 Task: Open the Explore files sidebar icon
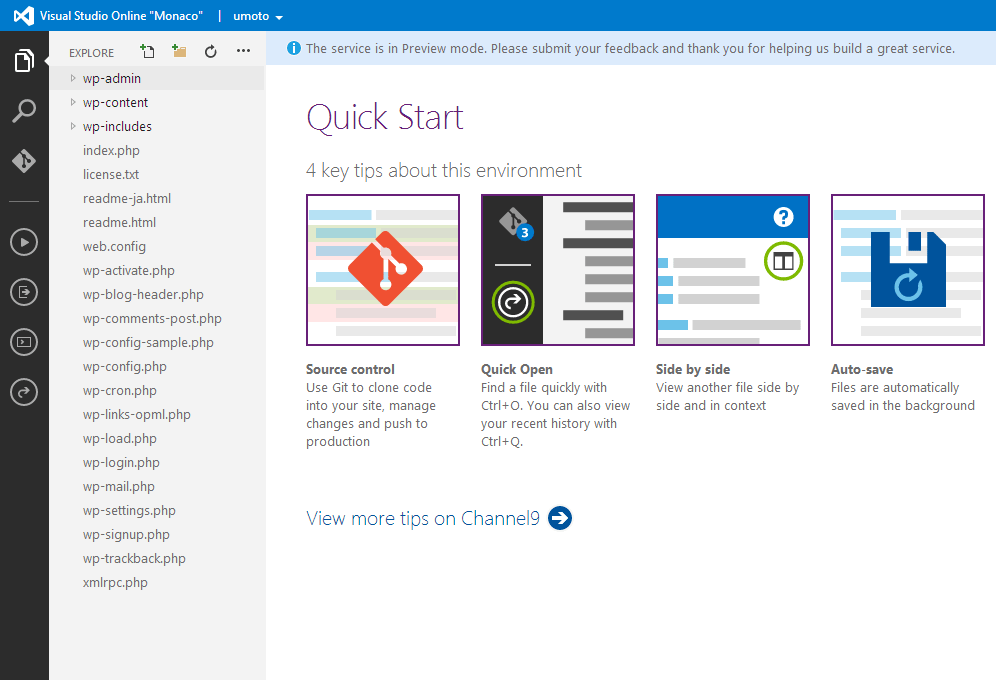tap(24, 60)
